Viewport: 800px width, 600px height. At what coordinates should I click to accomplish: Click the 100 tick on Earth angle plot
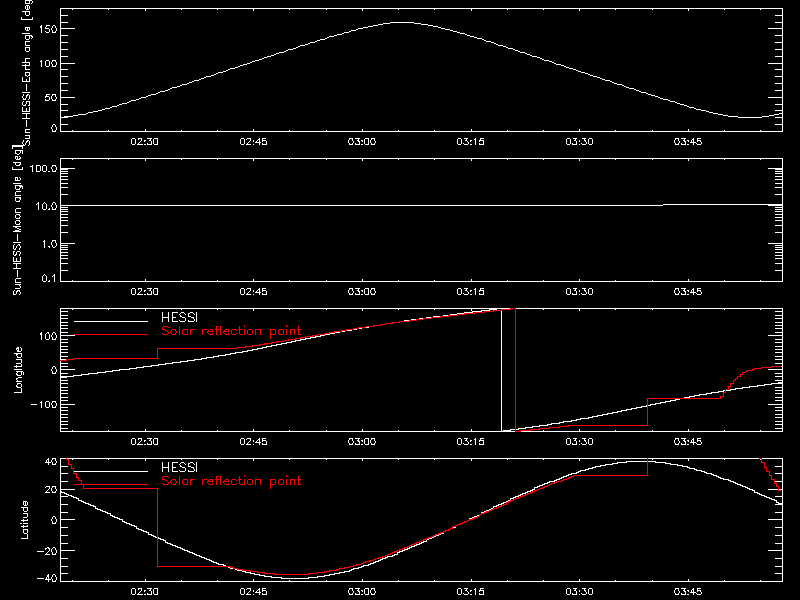click(x=48, y=63)
